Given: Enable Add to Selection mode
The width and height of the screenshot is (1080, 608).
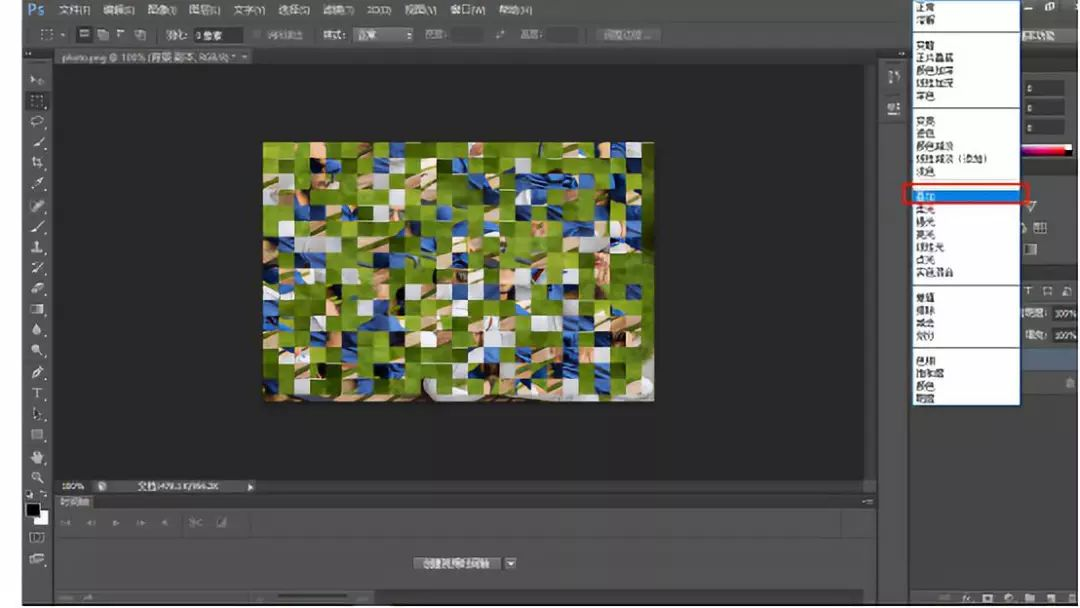Looking at the screenshot, I should (103, 34).
